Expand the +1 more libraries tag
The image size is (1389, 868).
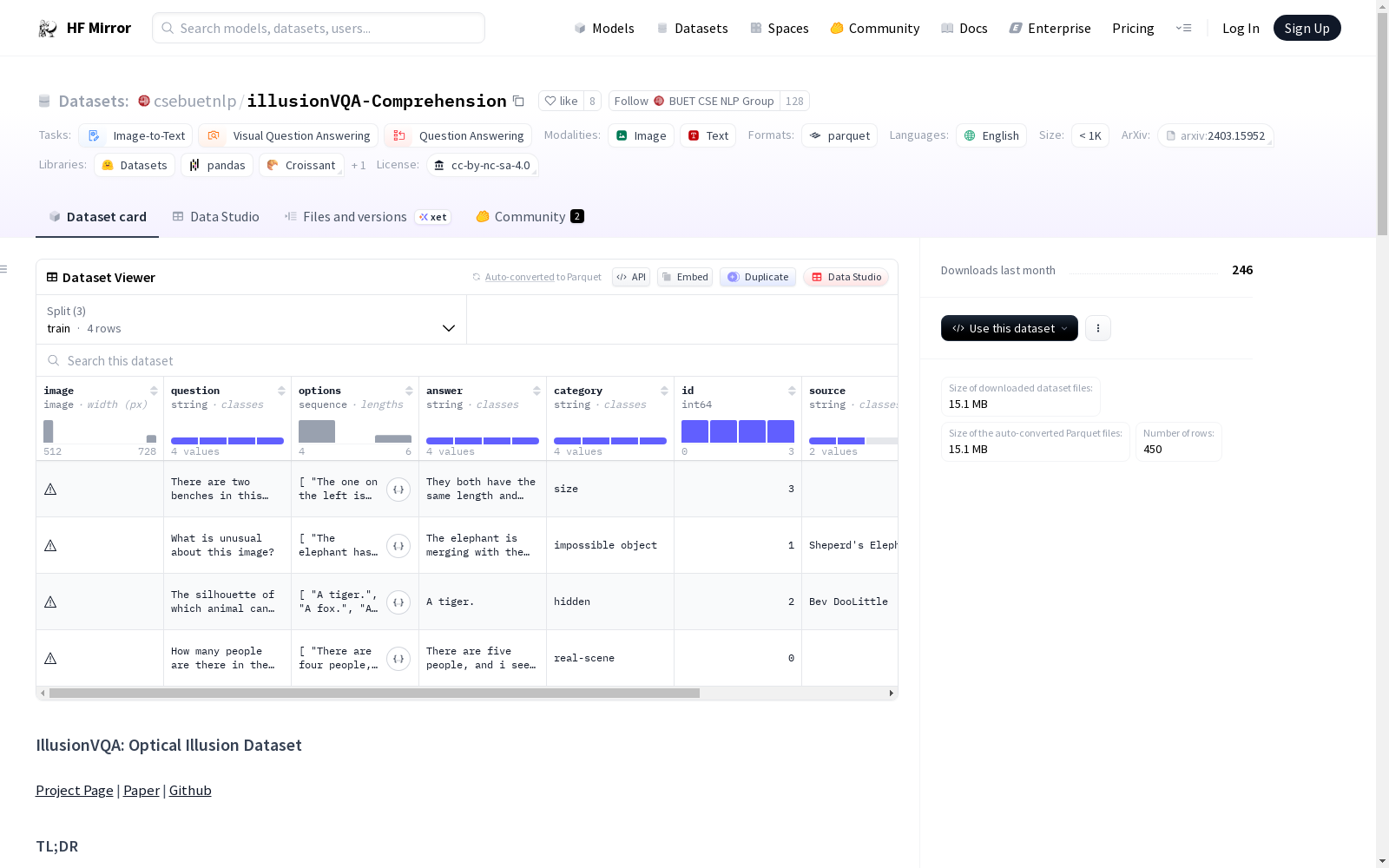coord(359,165)
